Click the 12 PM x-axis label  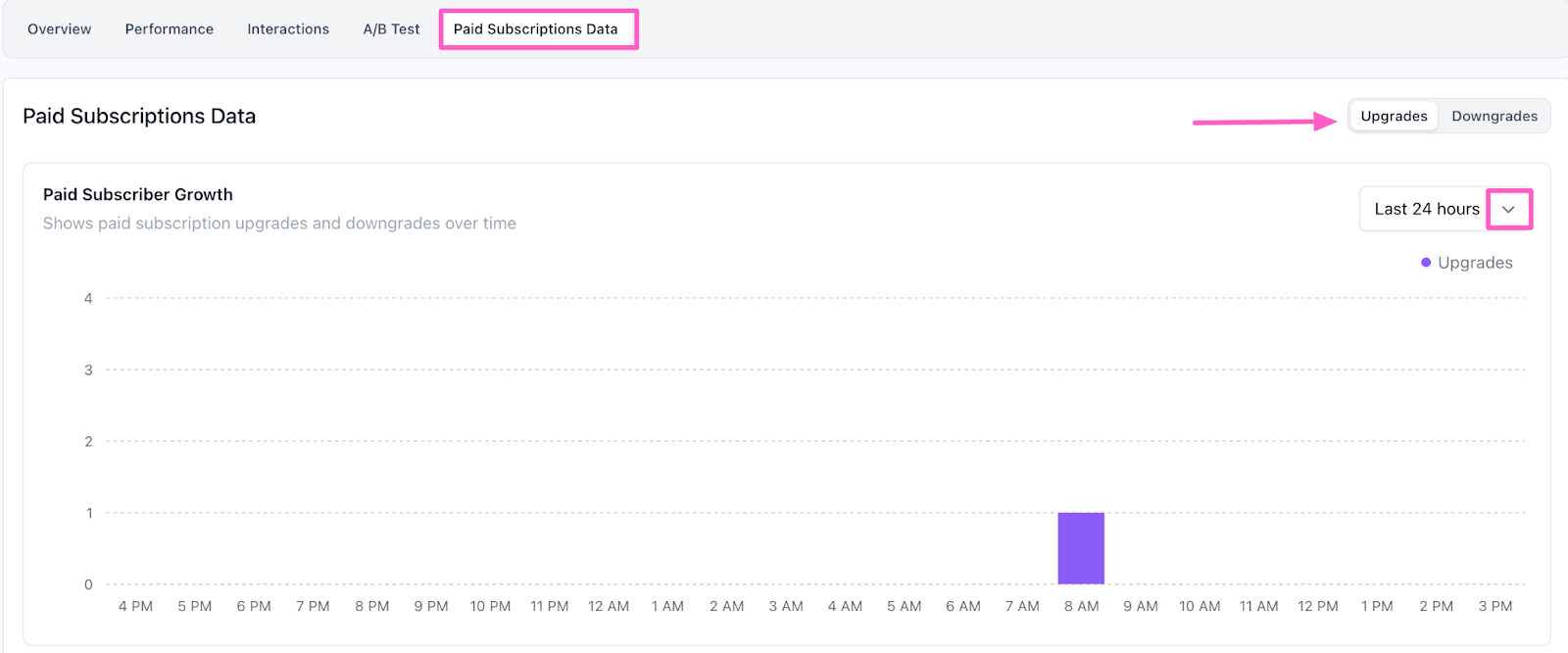click(x=1318, y=606)
